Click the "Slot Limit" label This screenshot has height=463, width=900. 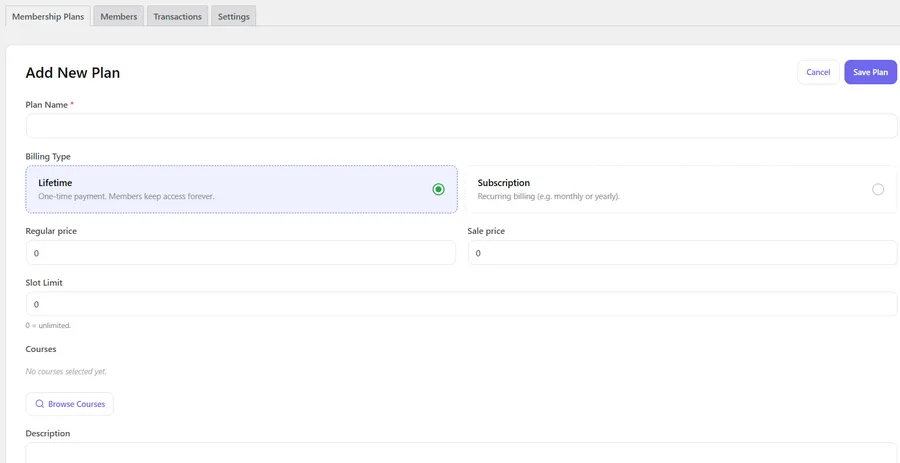[x=44, y=283]
